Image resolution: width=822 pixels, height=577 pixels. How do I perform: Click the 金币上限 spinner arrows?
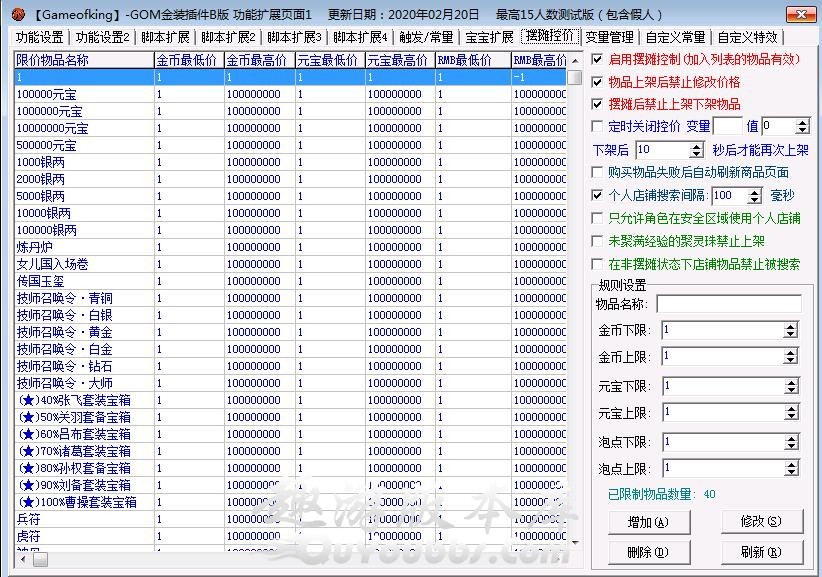(791, 357)
